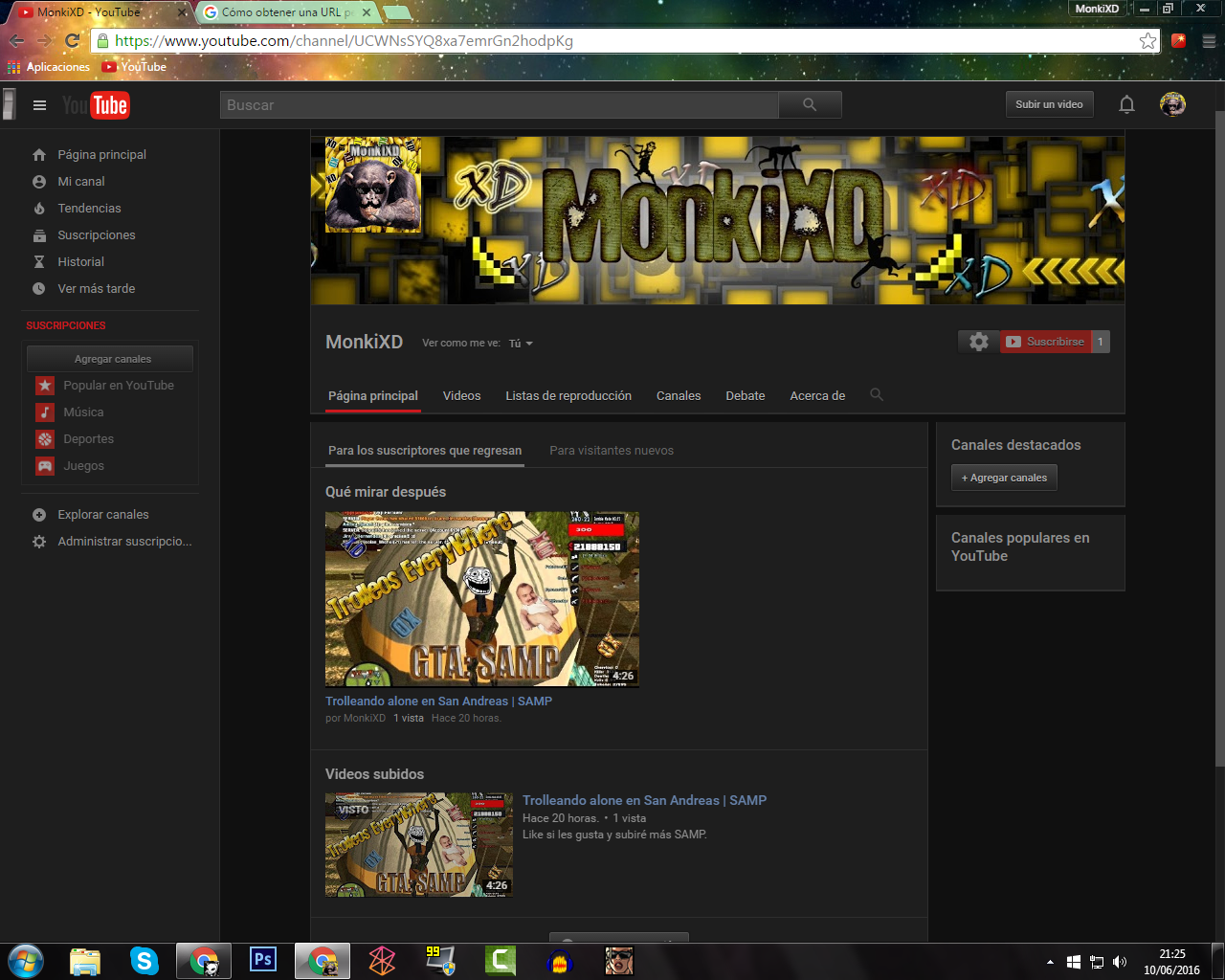Click the Música channel icon
This screenshot has height=980, width=1225.
45,412
